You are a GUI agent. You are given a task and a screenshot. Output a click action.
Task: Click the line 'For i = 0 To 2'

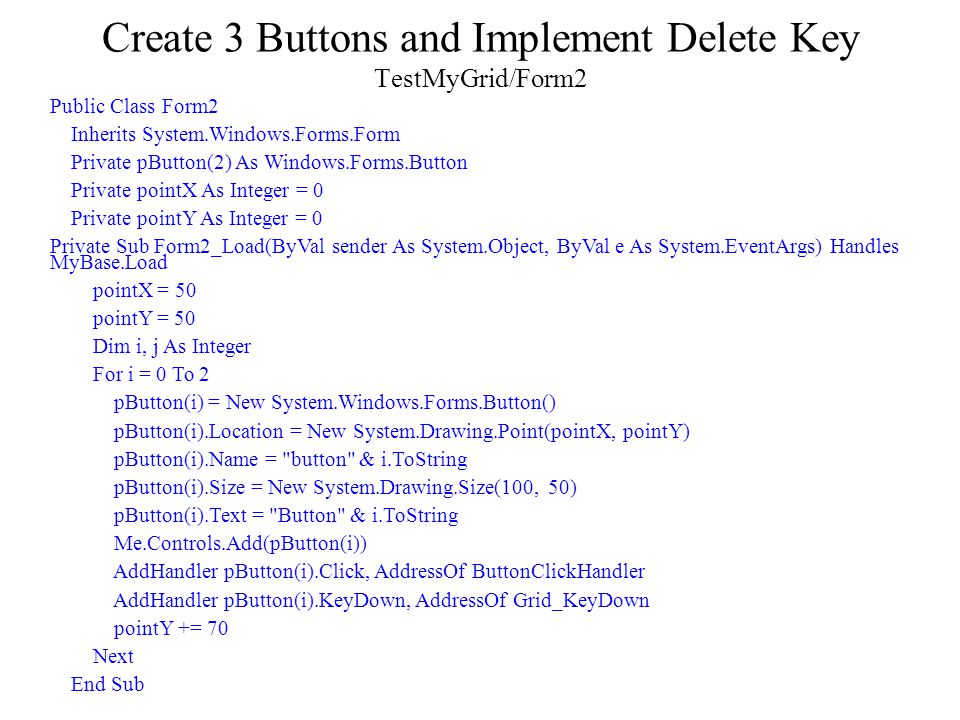pos(150,374)
